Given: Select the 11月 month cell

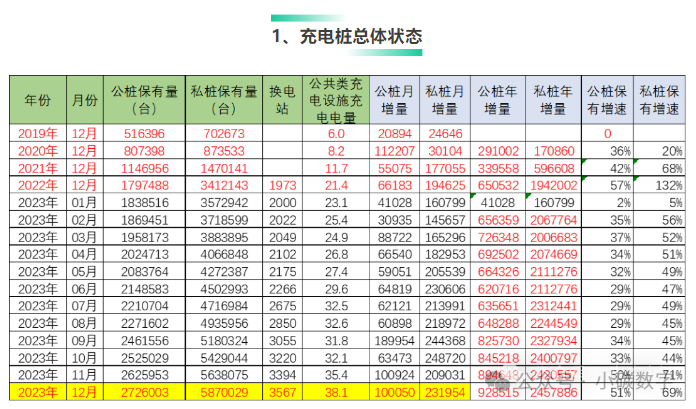Looking at the screenshot, I should tap(85, 375).
